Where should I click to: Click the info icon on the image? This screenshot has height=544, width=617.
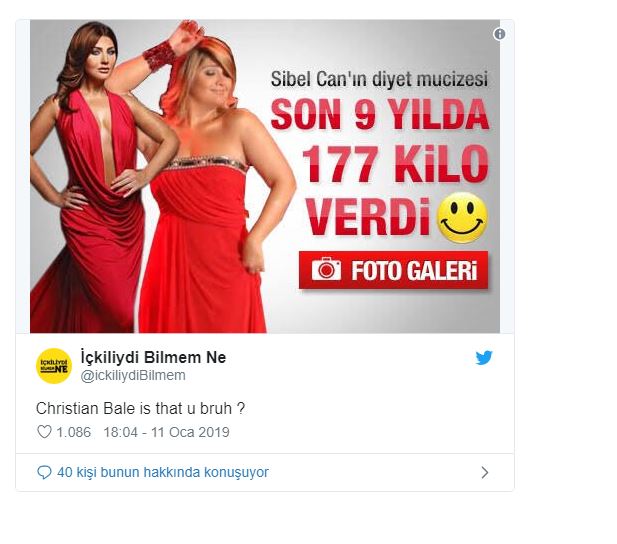click(x=499, y=34)
